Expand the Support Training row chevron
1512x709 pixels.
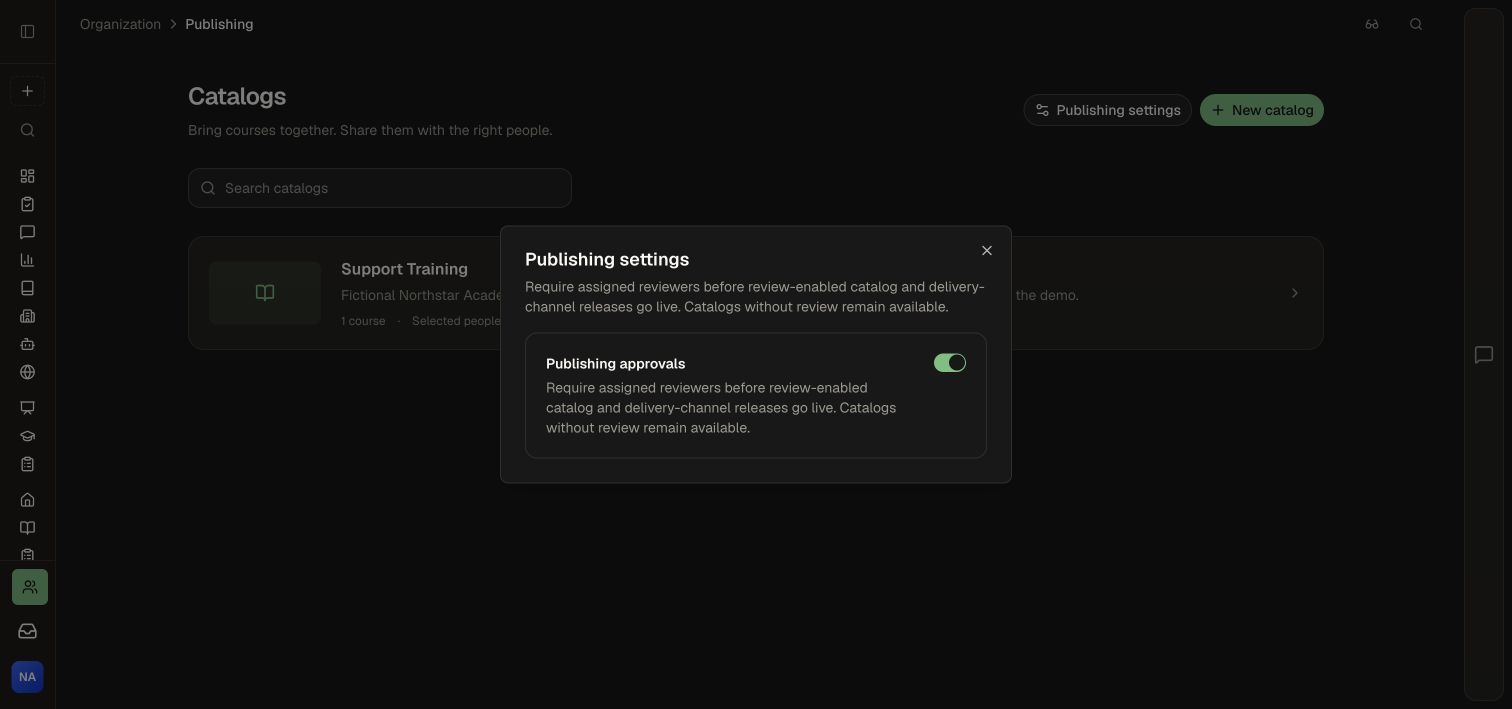(1294, 293)
